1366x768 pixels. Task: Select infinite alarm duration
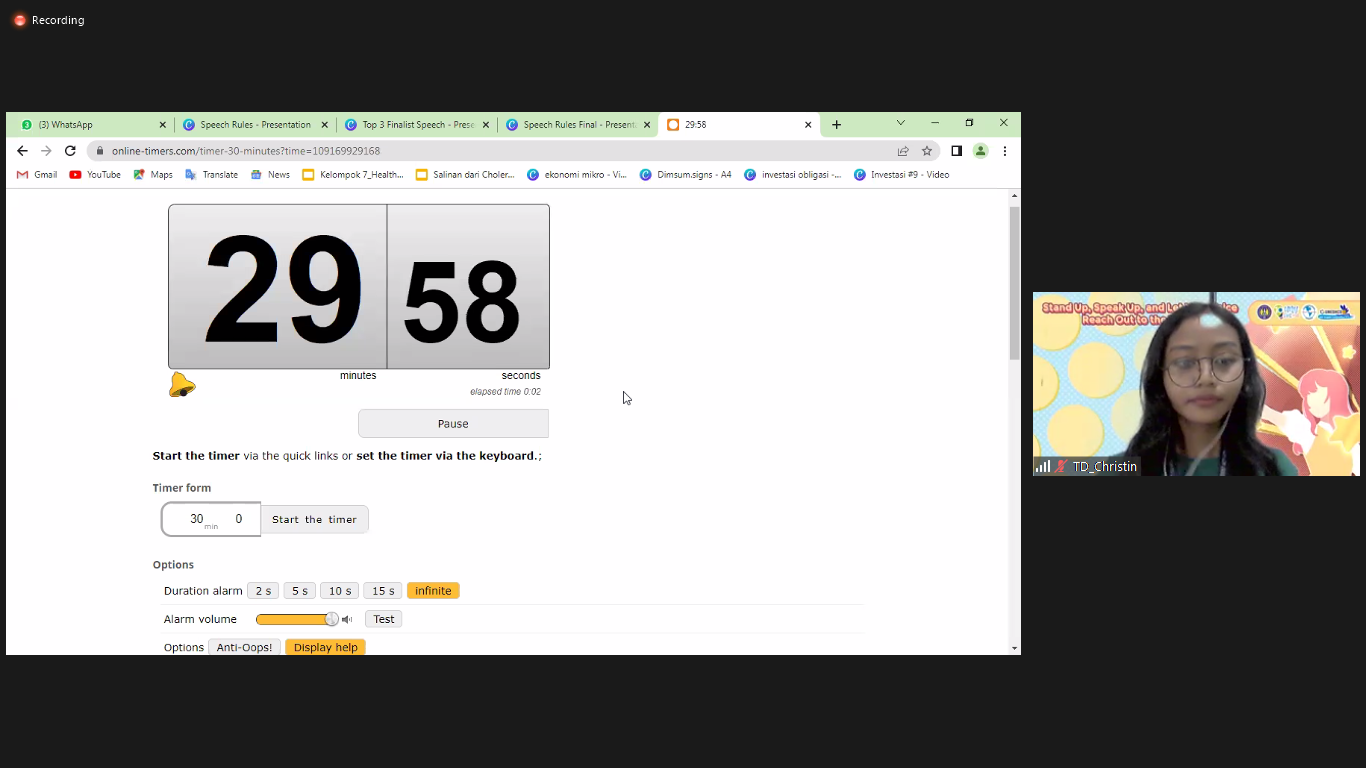click(x=433, y=591)
